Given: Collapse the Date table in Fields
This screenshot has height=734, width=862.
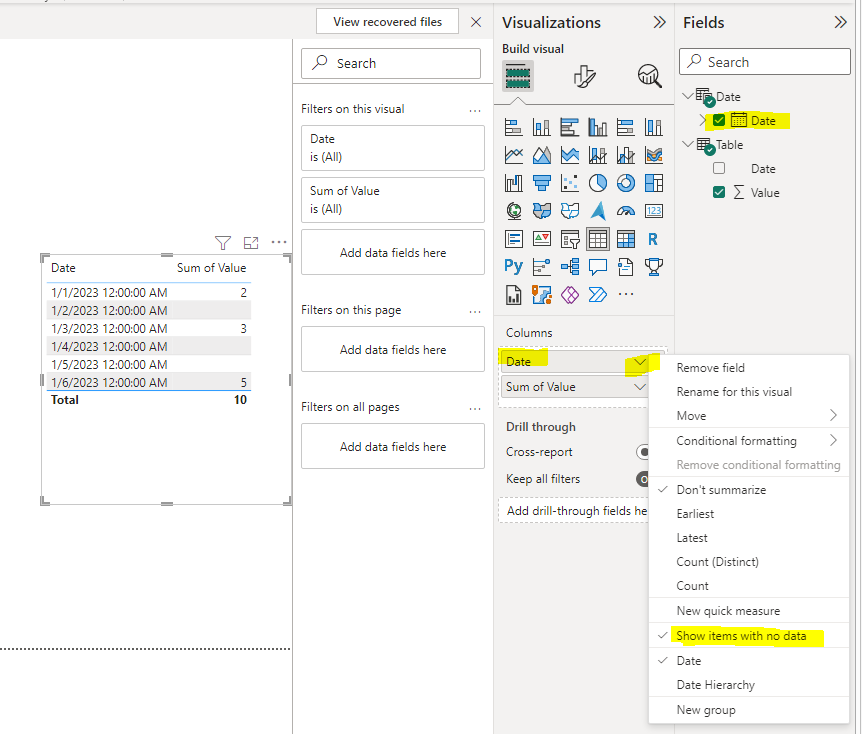Looking at the screenshot, I should pos(687,96).
